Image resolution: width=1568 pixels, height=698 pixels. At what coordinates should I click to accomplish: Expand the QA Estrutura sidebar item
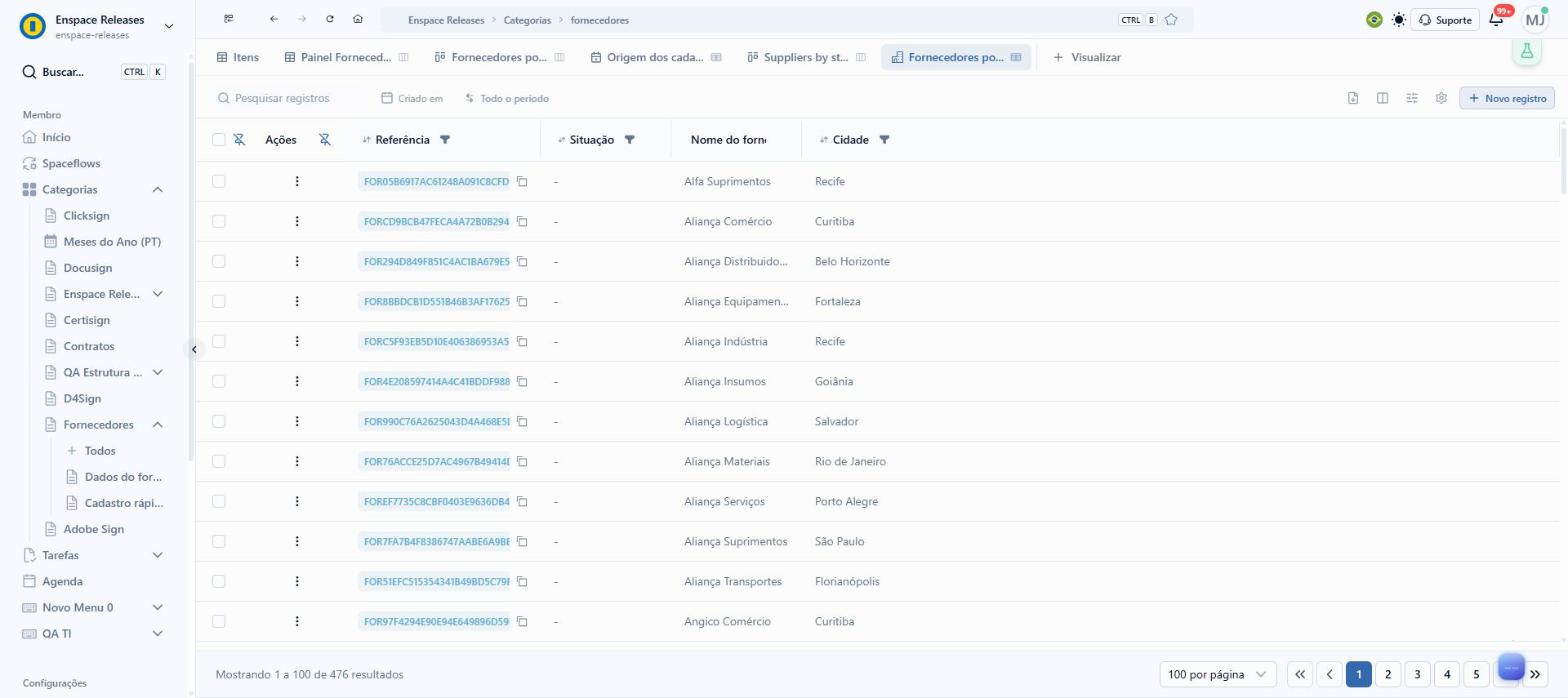coord(157,372)
